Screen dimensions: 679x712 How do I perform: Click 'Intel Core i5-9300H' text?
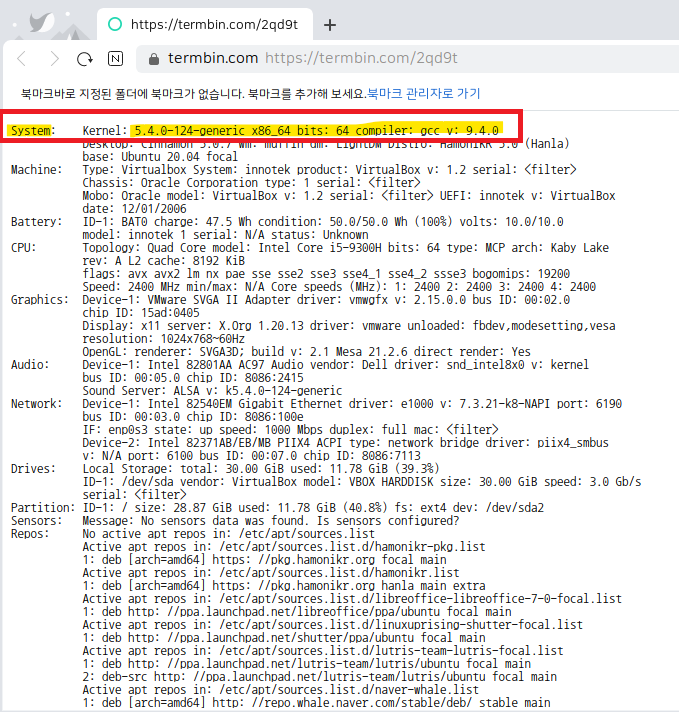320,248
